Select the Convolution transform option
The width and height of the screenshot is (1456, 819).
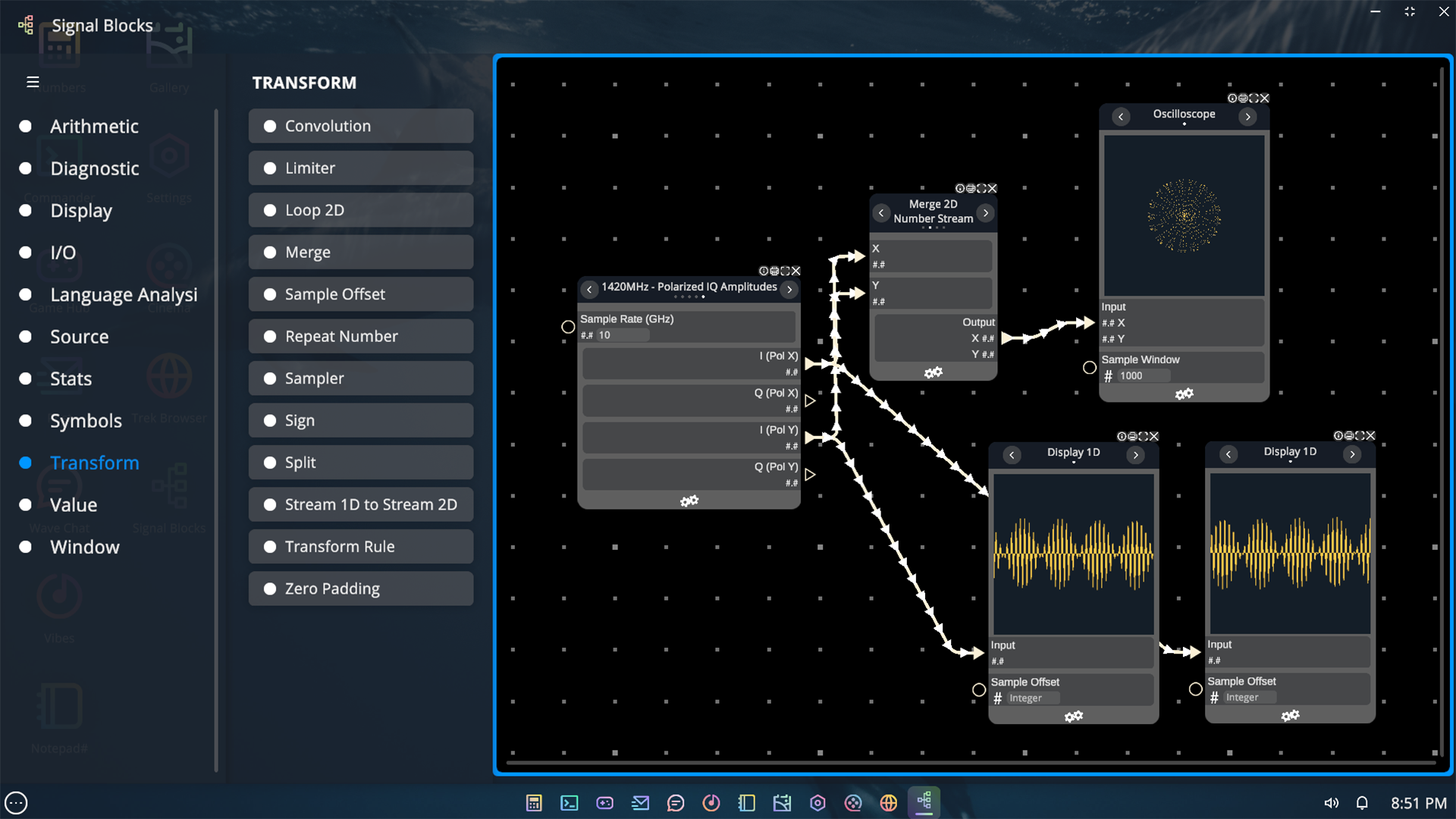pyautogui.click(x=360, y=126)
